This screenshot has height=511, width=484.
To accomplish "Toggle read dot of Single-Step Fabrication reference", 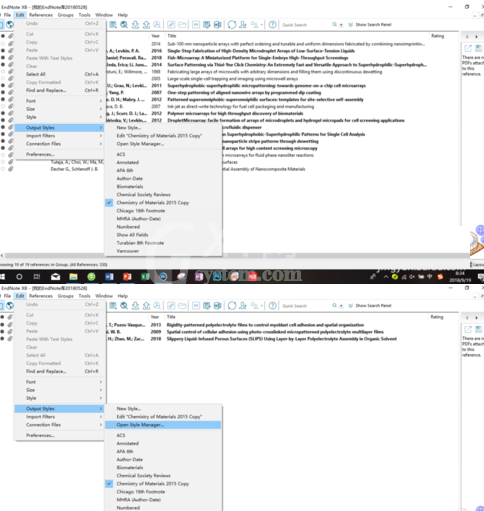I will (3, 51).
